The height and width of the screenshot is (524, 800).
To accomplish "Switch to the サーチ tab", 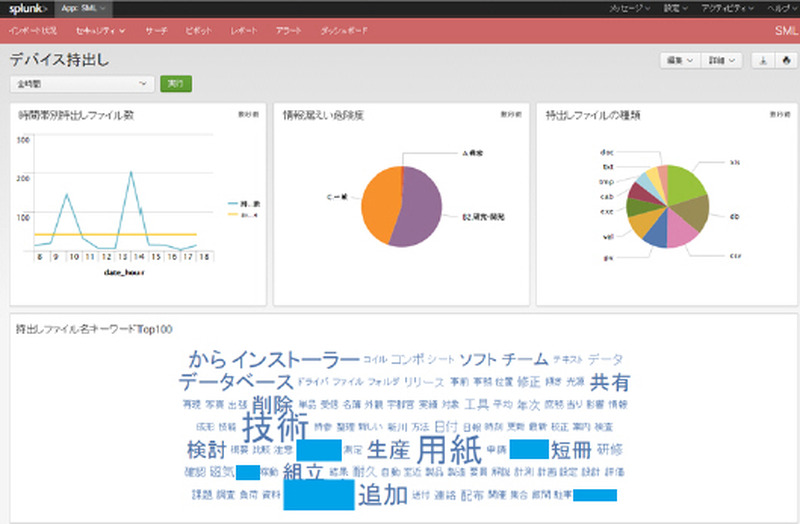I will coord(155,31).
